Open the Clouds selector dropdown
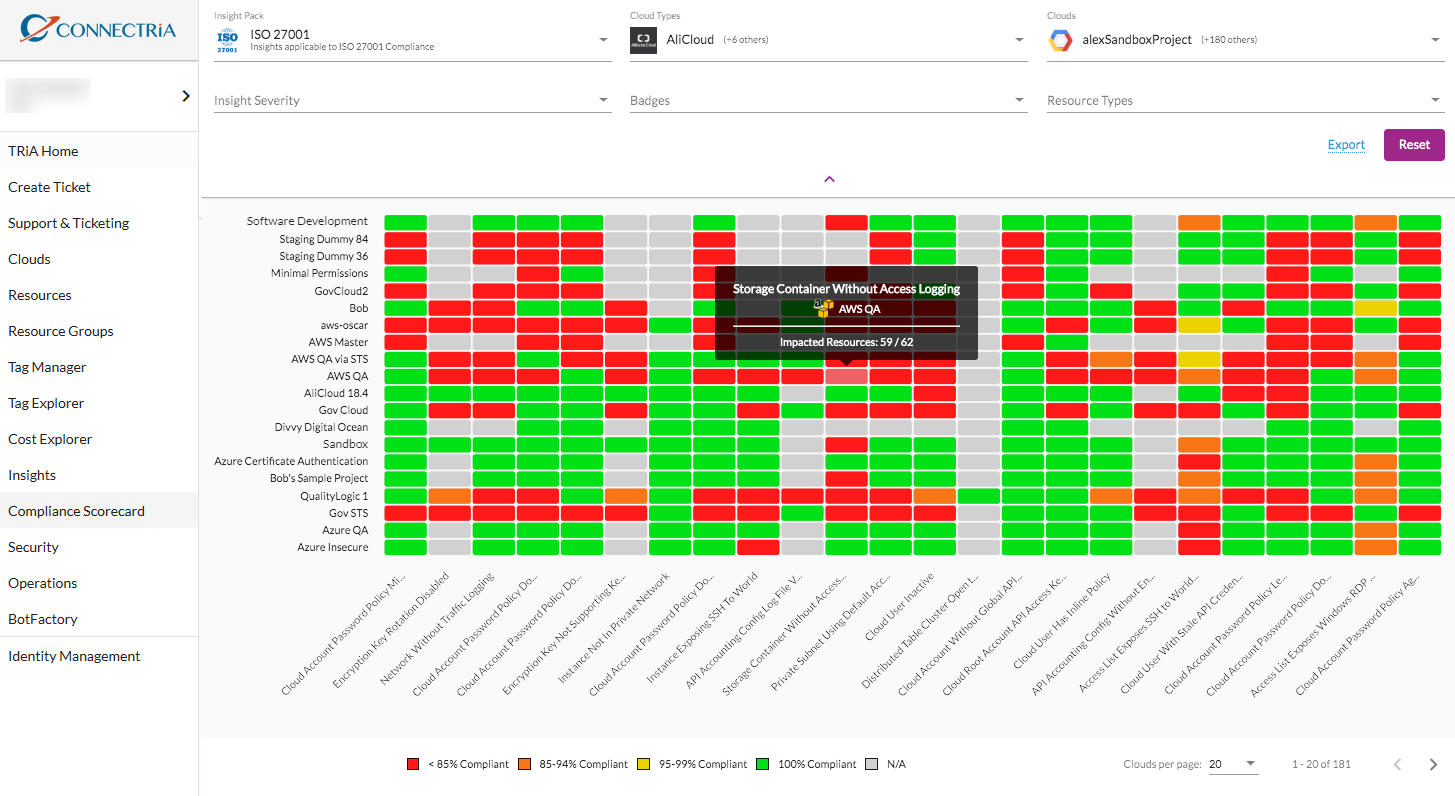The image size is (1455, 796). [1245, 40]
